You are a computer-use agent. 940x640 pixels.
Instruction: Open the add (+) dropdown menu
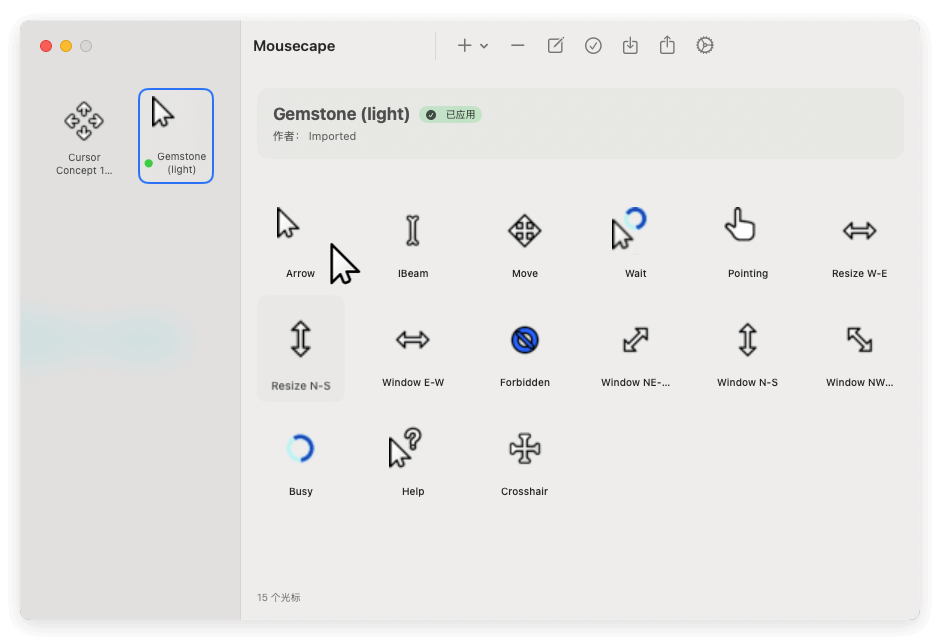(x=472, y=46)
